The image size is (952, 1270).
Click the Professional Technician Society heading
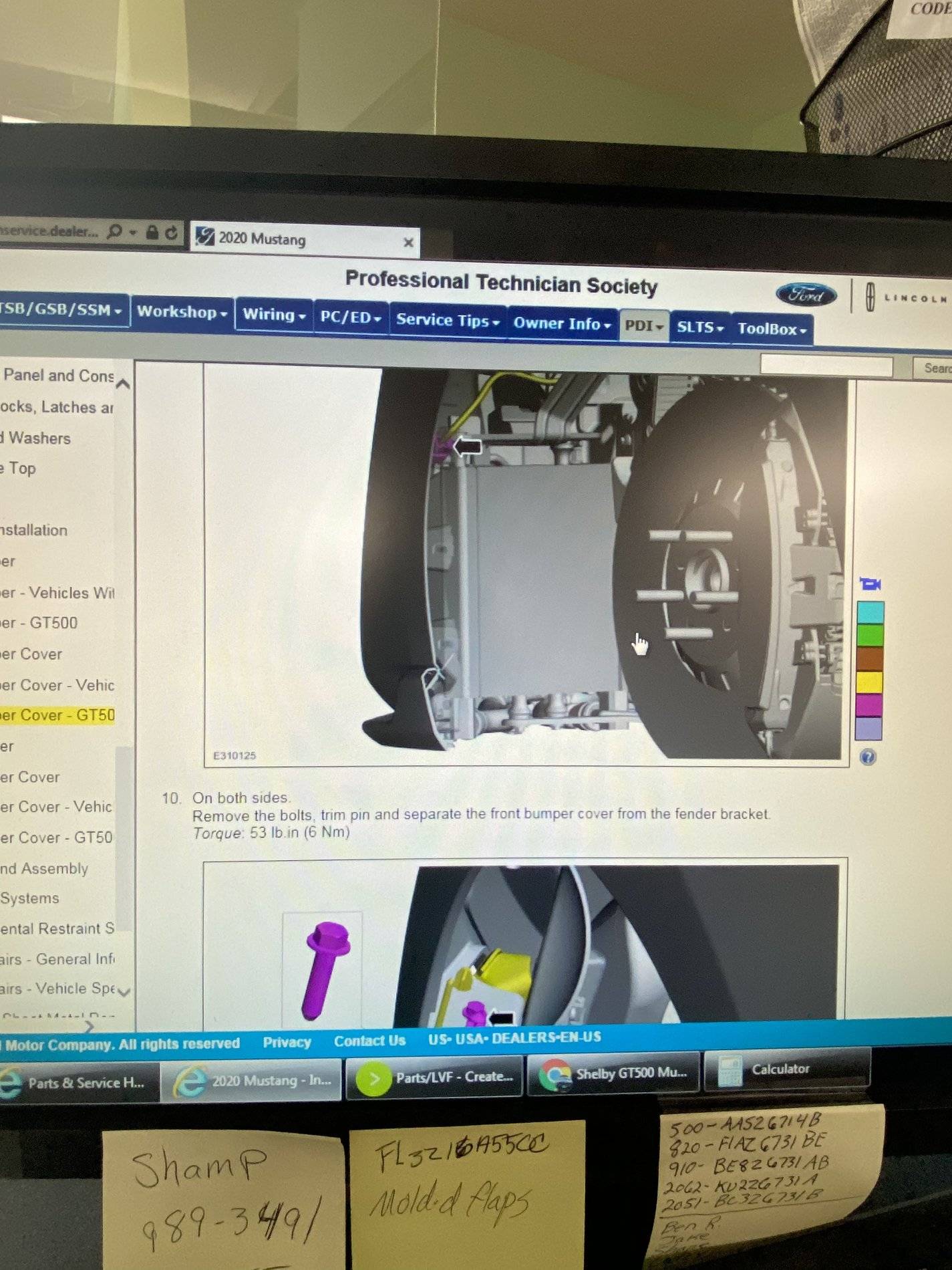(501, 283)
